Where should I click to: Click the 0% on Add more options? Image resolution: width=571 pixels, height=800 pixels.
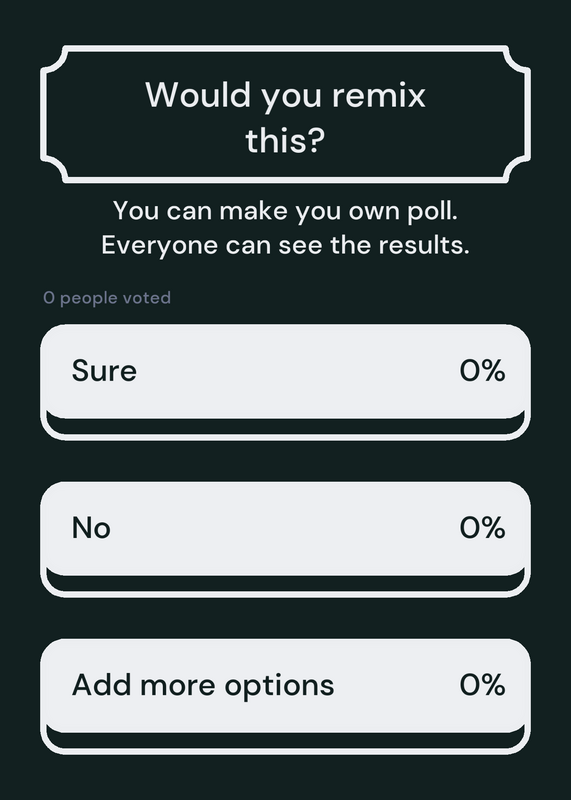pyautogui.click(x=482, y=685)
